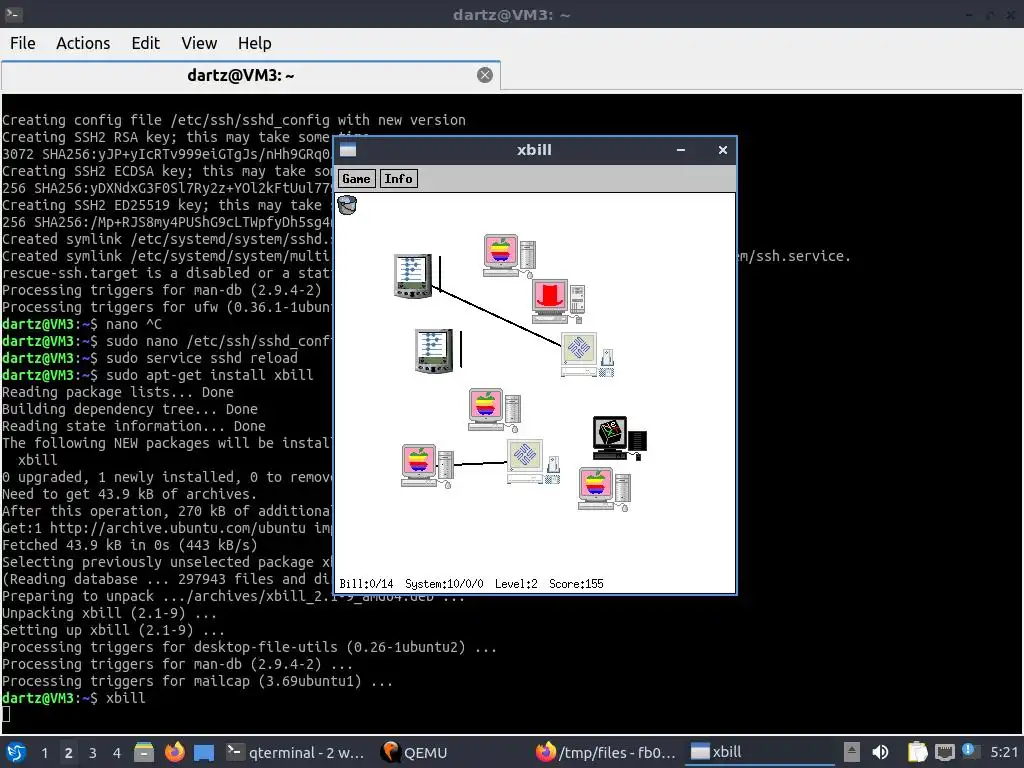Click the uncabled Apple Mac above the lower Sun workstation
Viewport: 1024px width, 768px height.
tap(494, 410)
